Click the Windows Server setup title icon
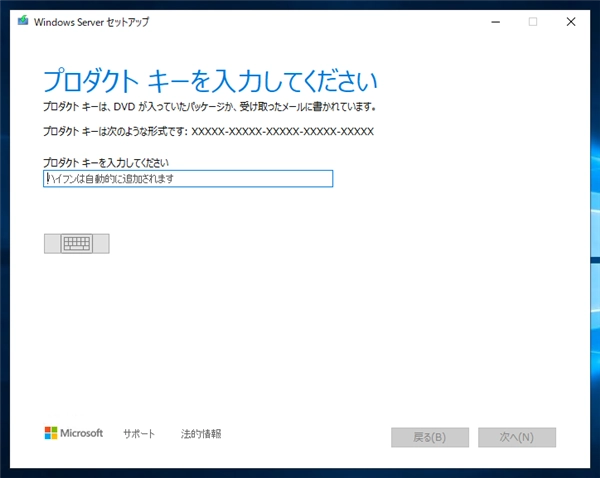The width and height of the screenshot is (600, 478). (23, 21)
